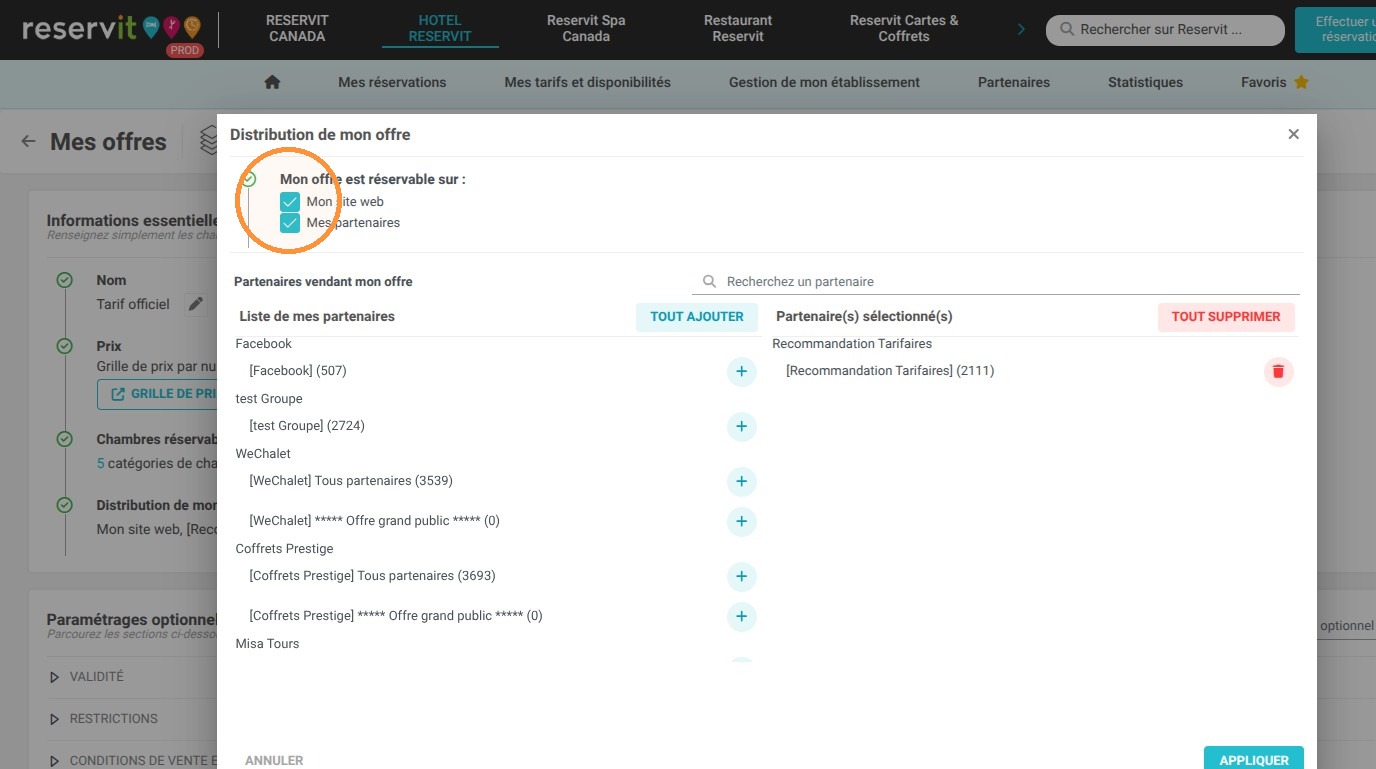Click green check icon beside Nom
Screen dimensions: 1376x769
(65, 281)
